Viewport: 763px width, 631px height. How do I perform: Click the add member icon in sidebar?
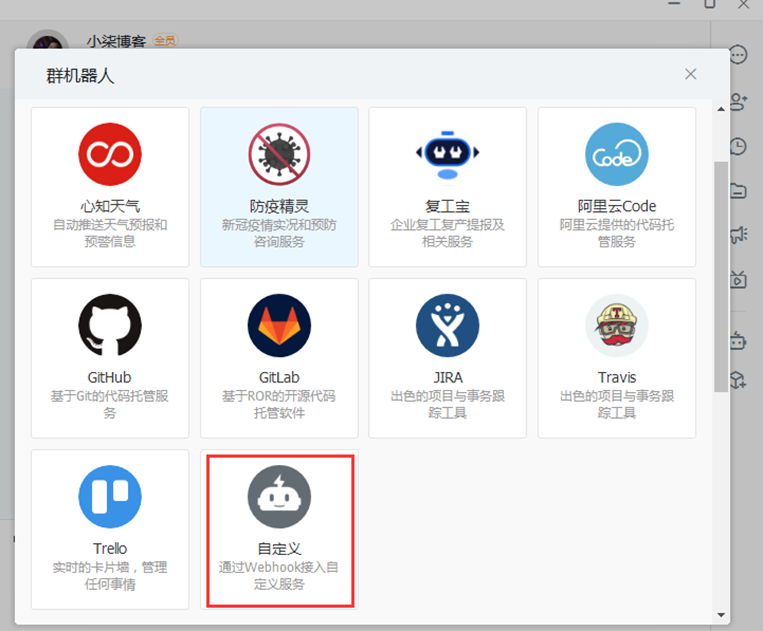coord(739,101)
